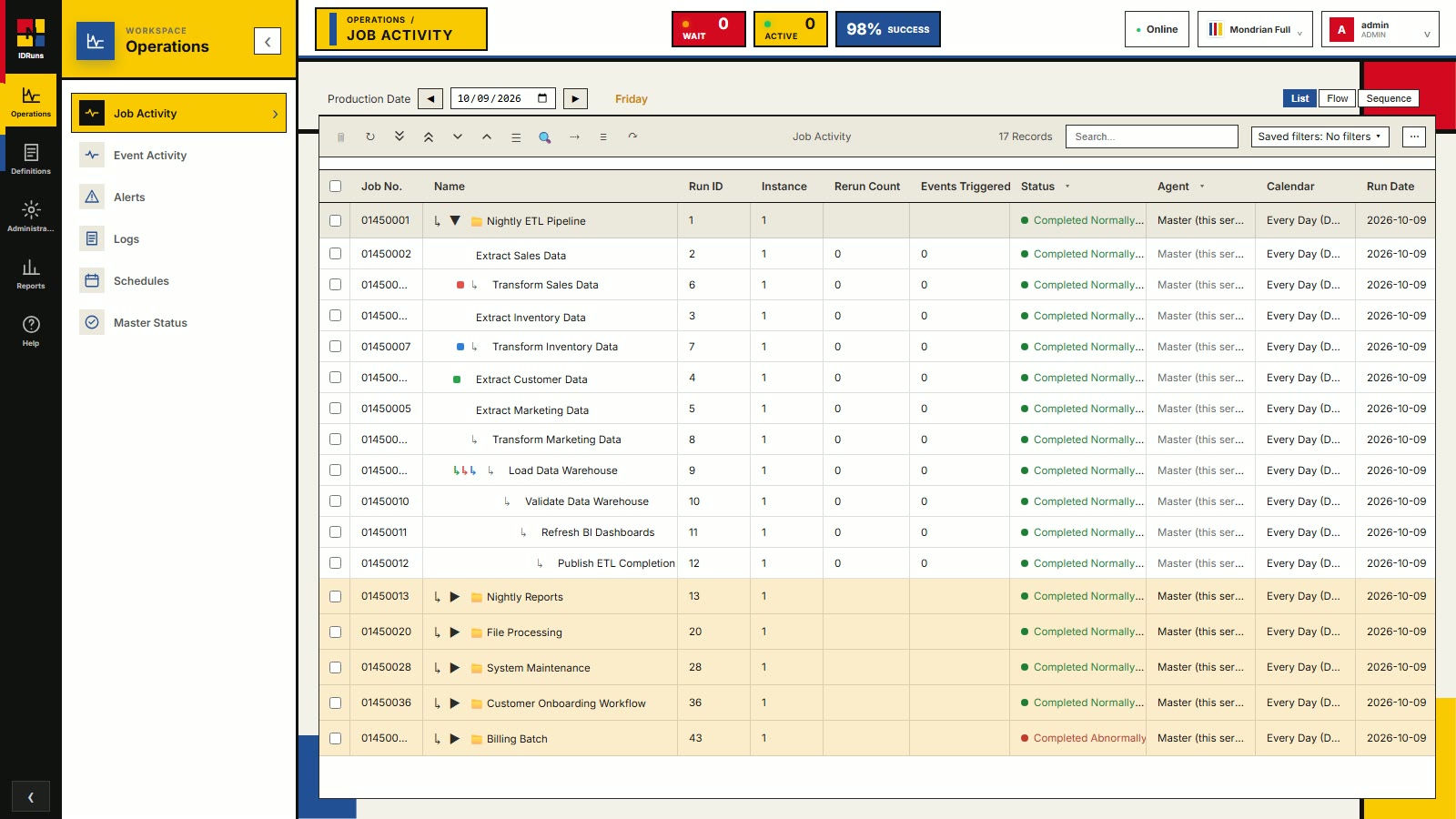This screenshot has width=1456, height=819.
Task: Click the Search input field
Action: pyautogui.click(x=1152, y=136)
